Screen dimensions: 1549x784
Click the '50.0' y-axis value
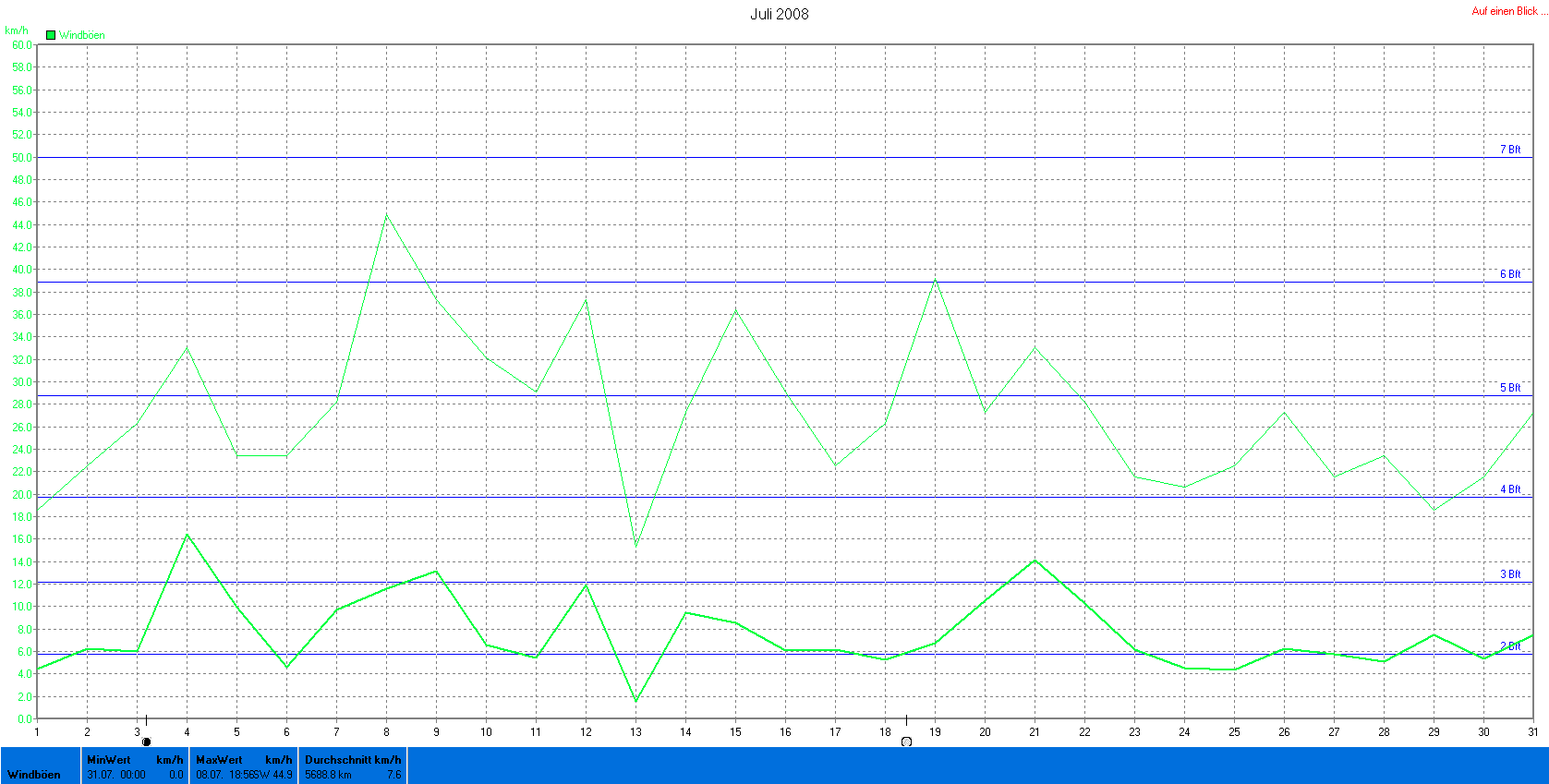coord(22,158)
